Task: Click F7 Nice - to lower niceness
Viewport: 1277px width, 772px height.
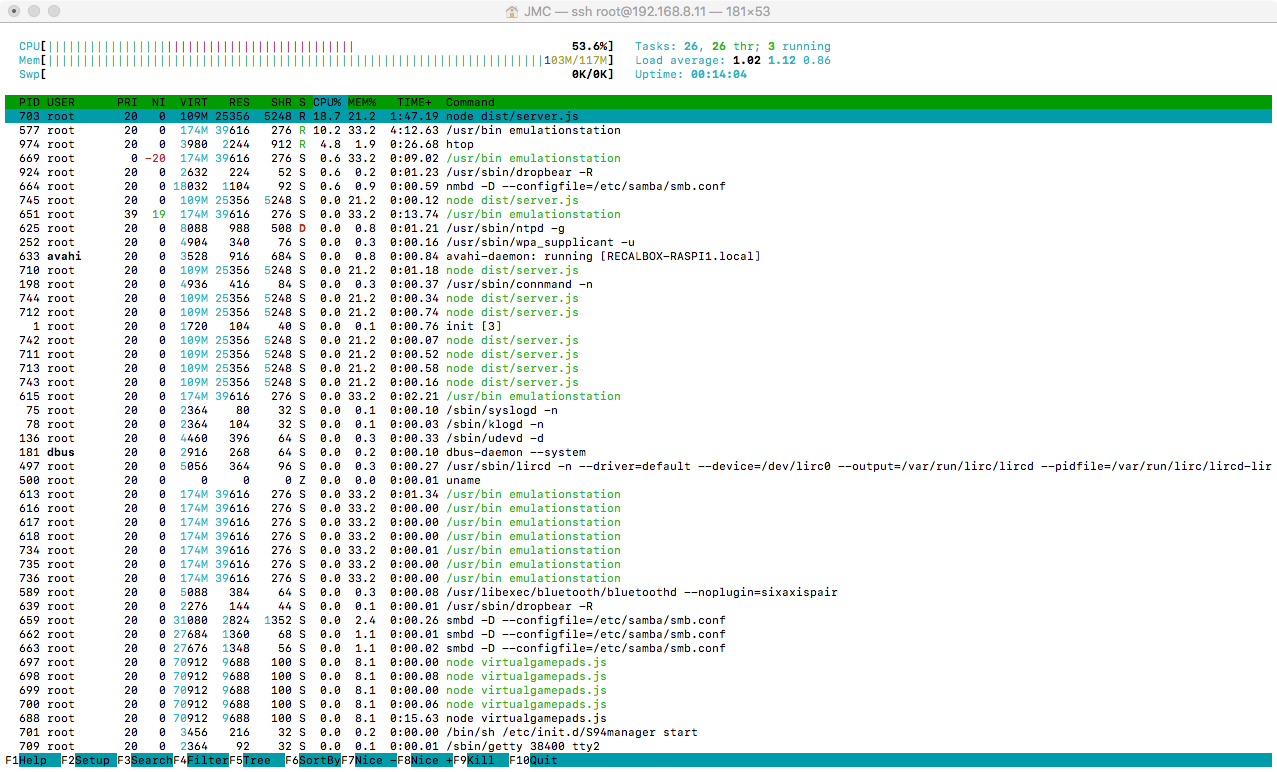Action: pyautogui.click(x=369, y=760)
